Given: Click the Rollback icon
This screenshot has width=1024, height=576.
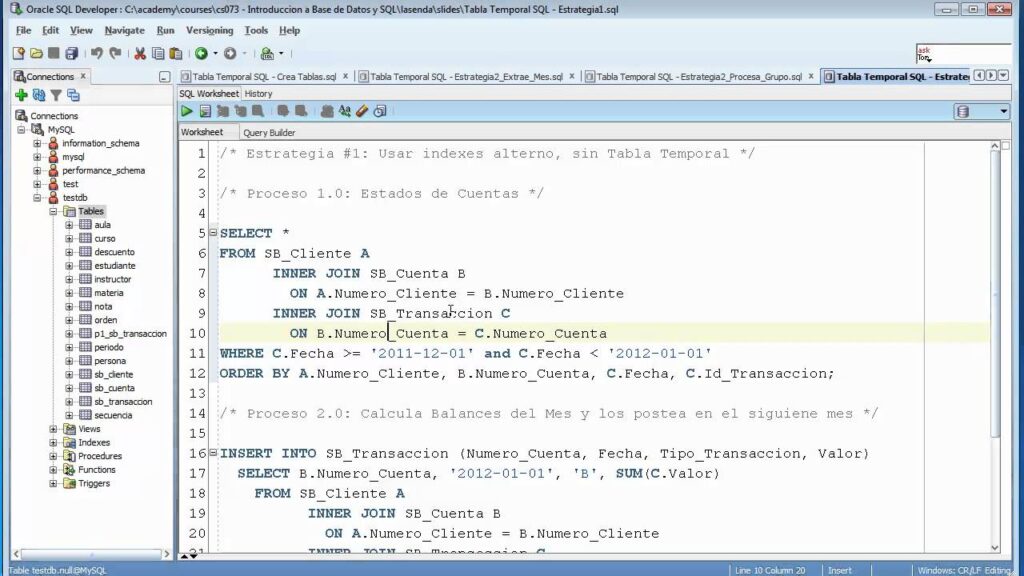Looking at the screenshot, I should pos(300,112).
